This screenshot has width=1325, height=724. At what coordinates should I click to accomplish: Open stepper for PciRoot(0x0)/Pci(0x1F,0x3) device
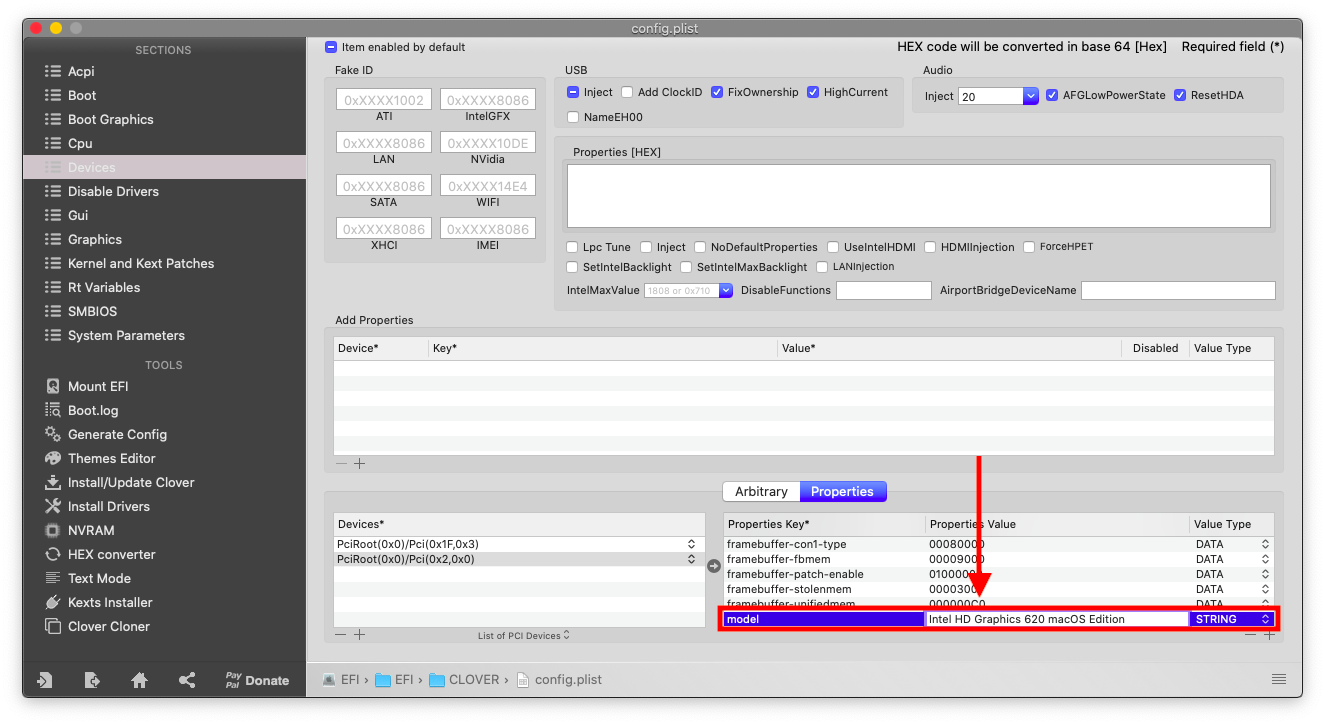(691, 544)
